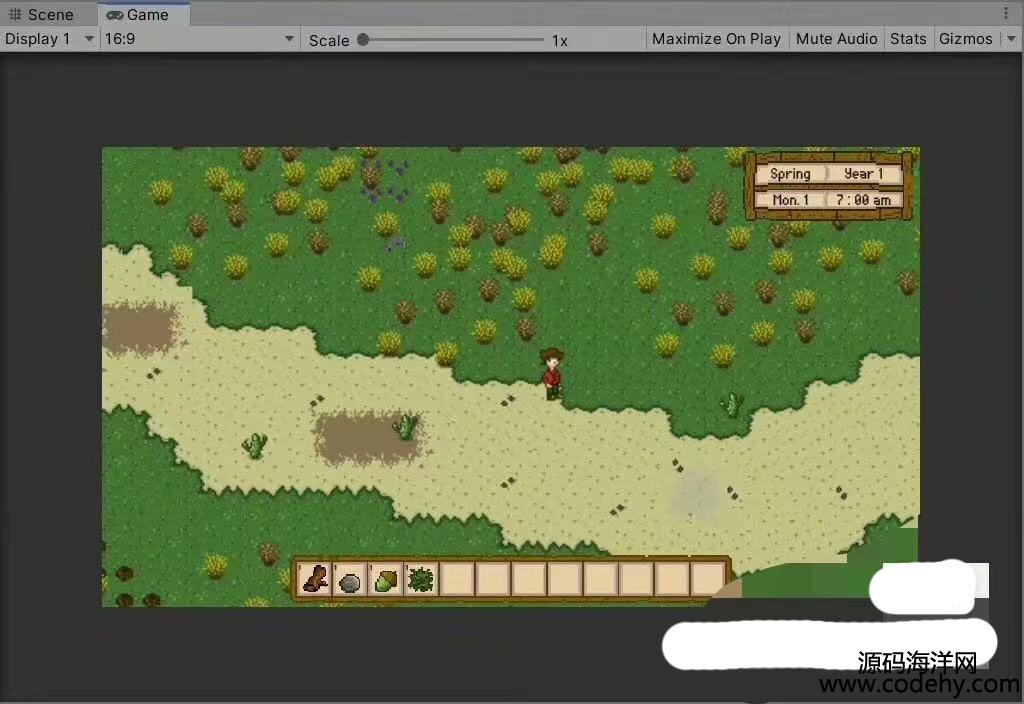Click the Mon. 1 date label
The width and height of the screenshot is (1024, 704).
tap(790, 200)
